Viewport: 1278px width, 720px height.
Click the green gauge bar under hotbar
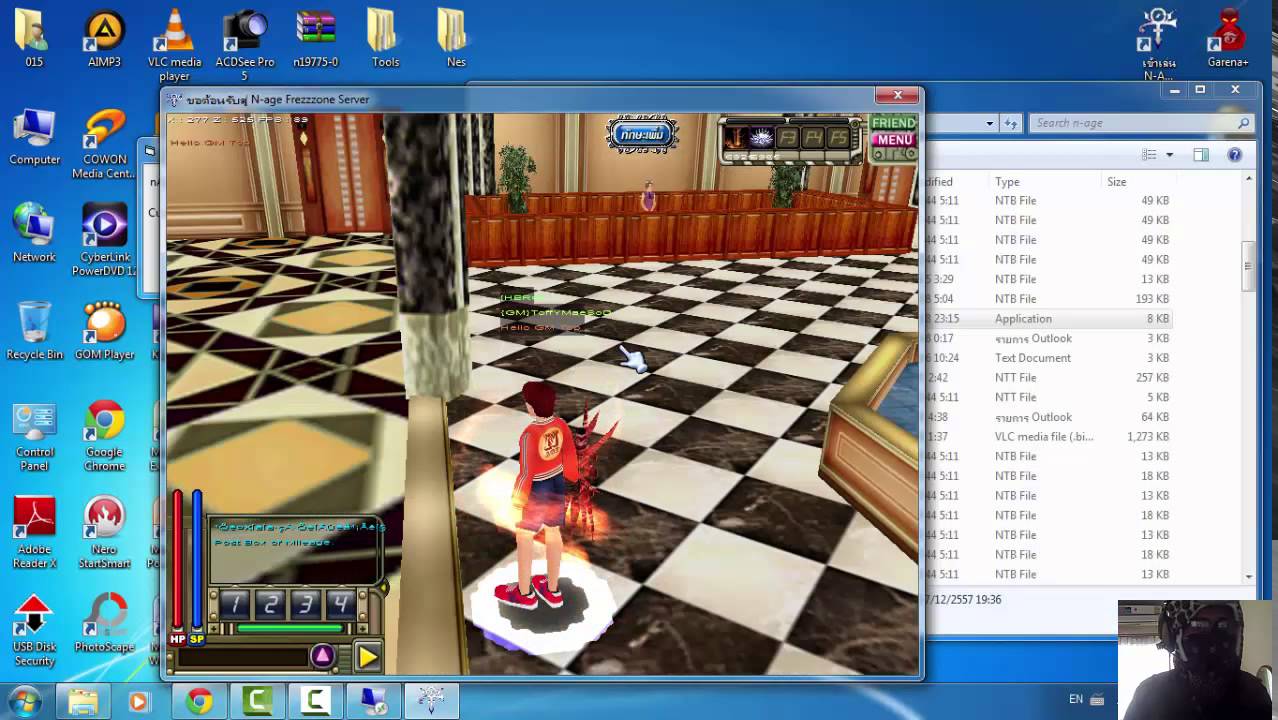(289, 629)
